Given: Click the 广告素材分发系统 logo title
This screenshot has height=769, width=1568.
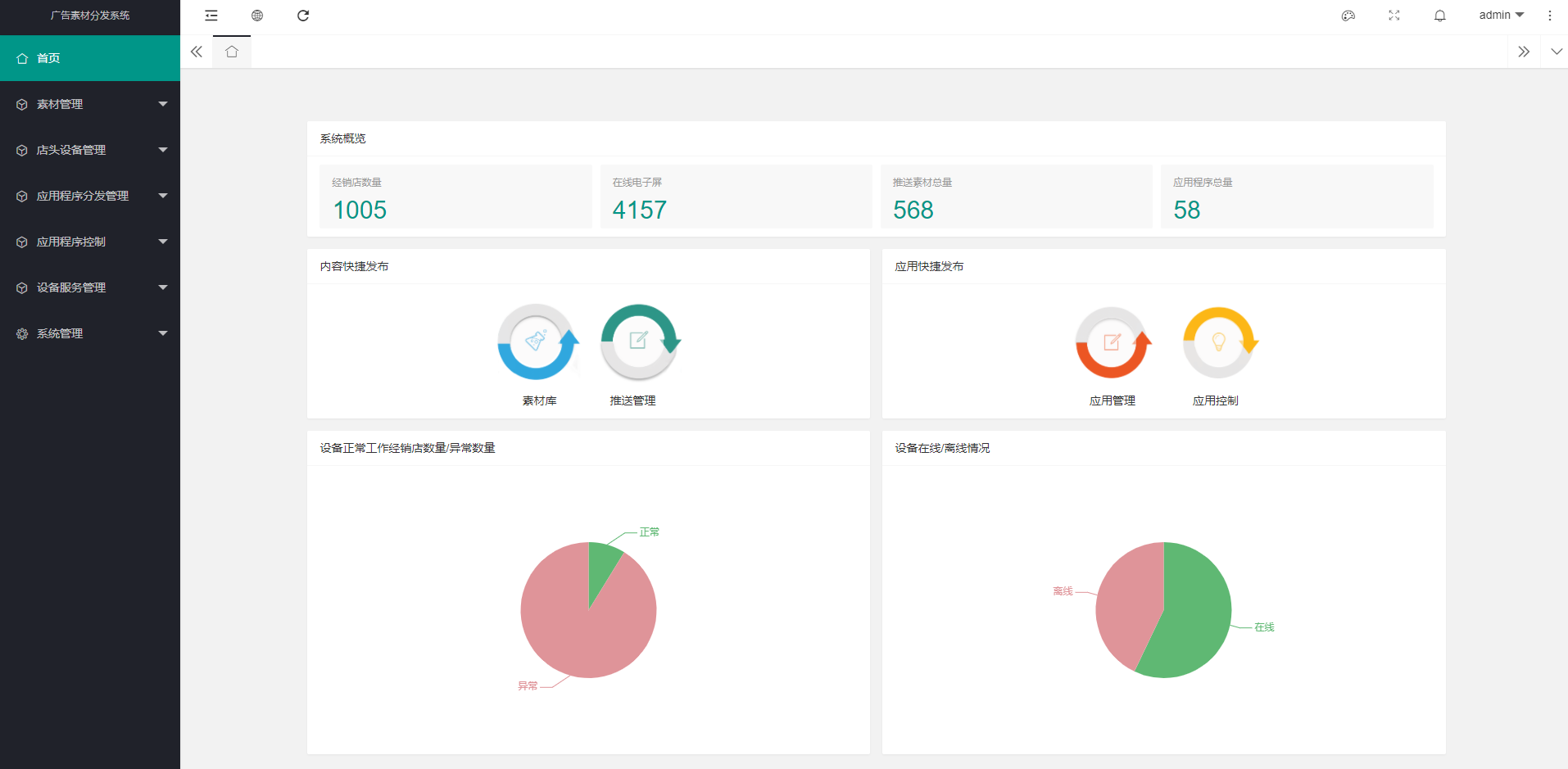Looking at the screenshot, I should (x=90, y=16).
